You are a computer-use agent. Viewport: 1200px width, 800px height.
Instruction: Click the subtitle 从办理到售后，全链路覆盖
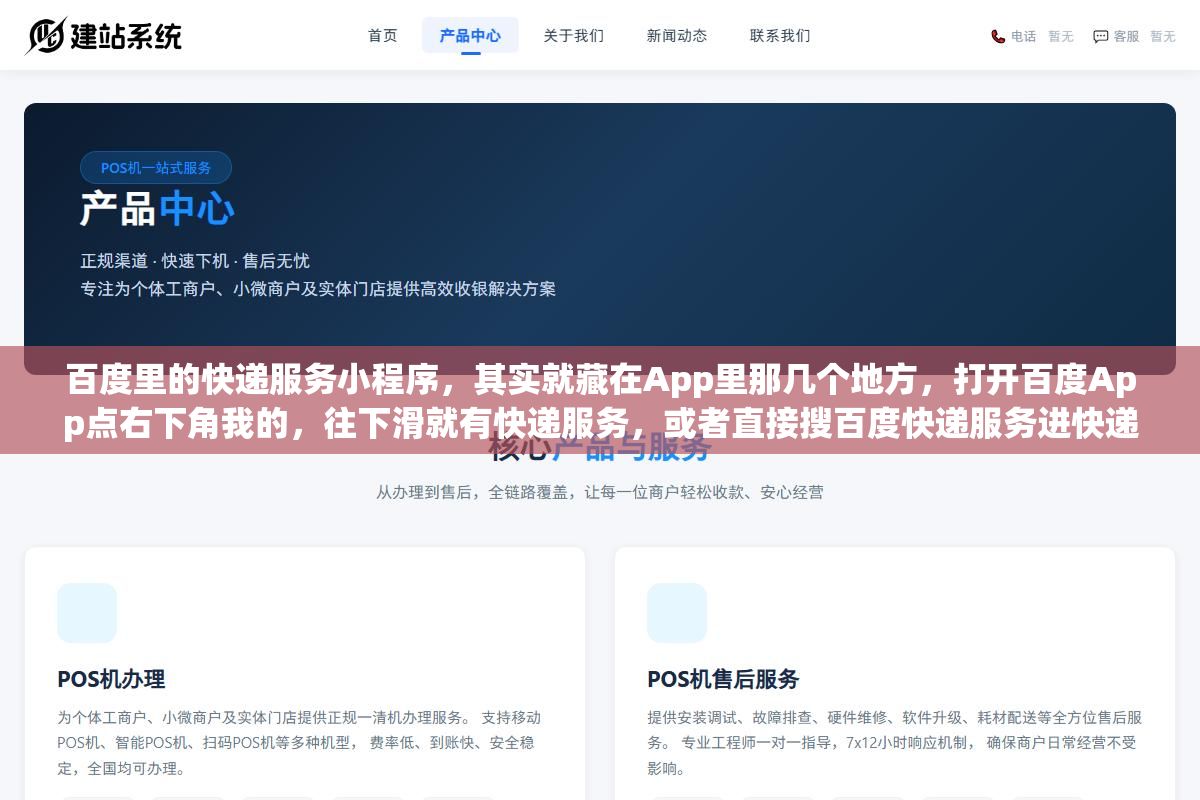(x=600, y=492)
